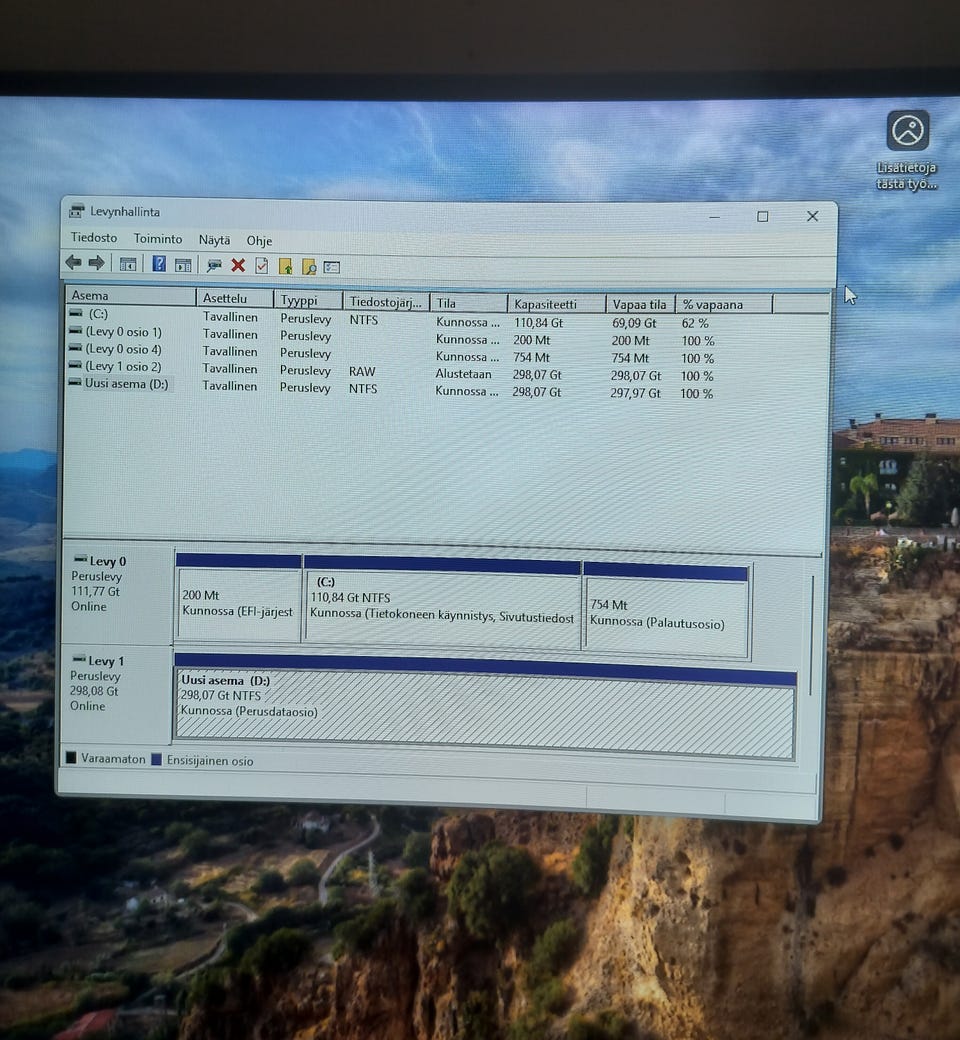This screenshot has height=1040, width=960.
Task: Sort by the Tiedostojärj... column header
Action: [386, 302]
